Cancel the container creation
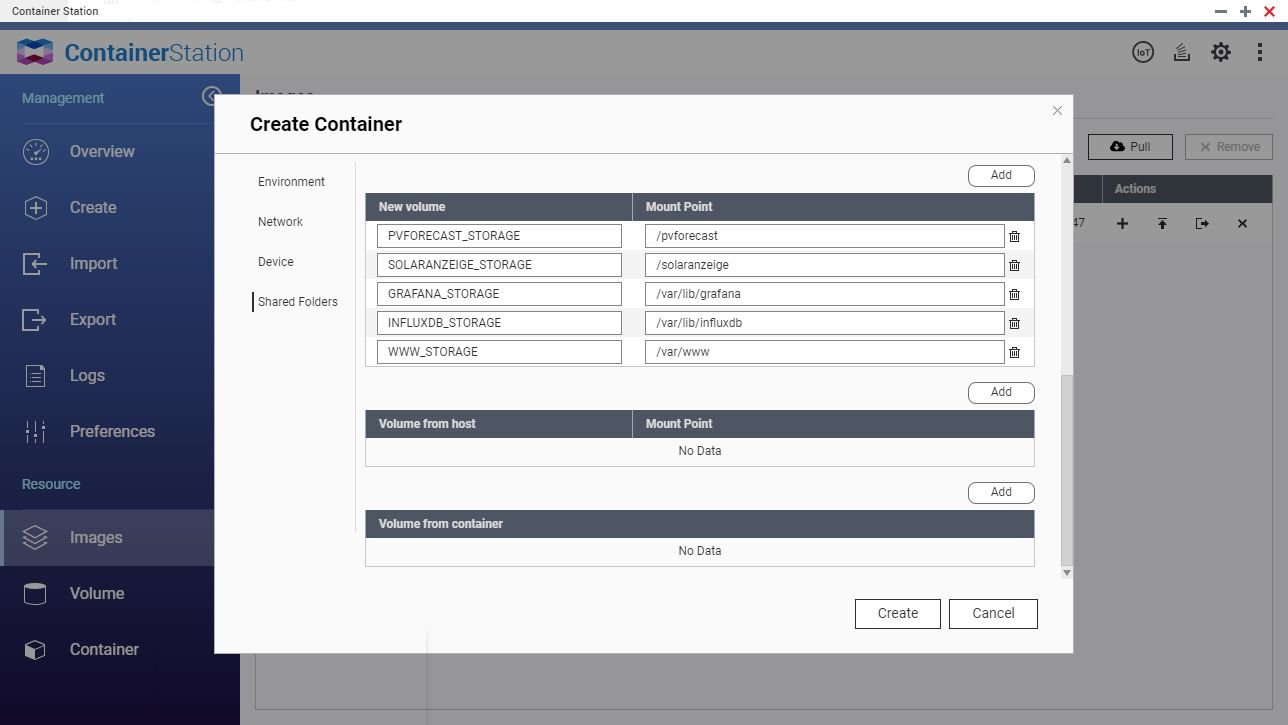Viewport: 1288px width, 725px height. pos(993,613)
